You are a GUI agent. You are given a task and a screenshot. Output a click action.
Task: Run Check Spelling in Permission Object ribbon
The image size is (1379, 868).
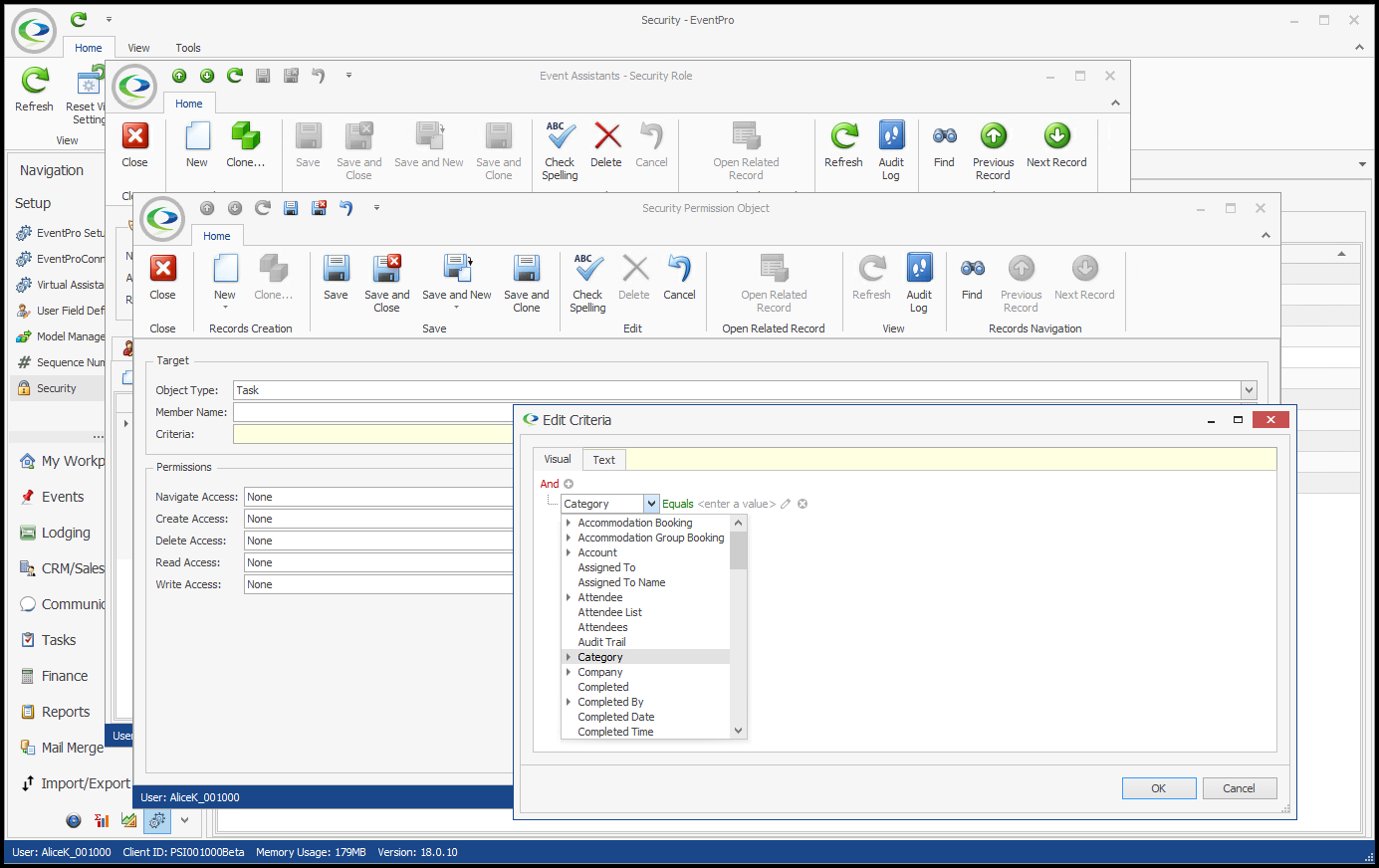pyautogui.click(x=587, y=284)
